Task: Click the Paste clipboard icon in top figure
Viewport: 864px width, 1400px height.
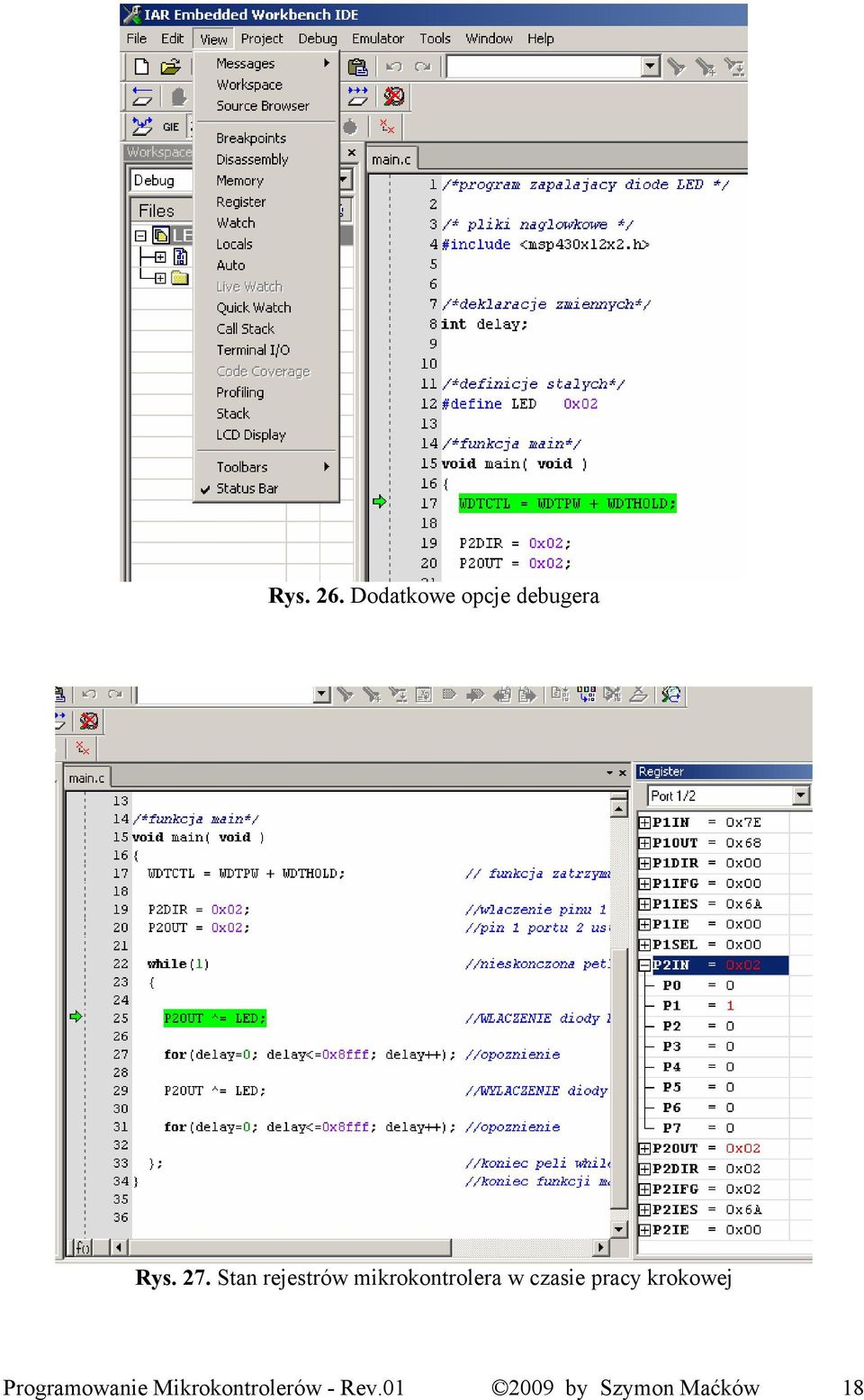Action: tap(357, 67)
